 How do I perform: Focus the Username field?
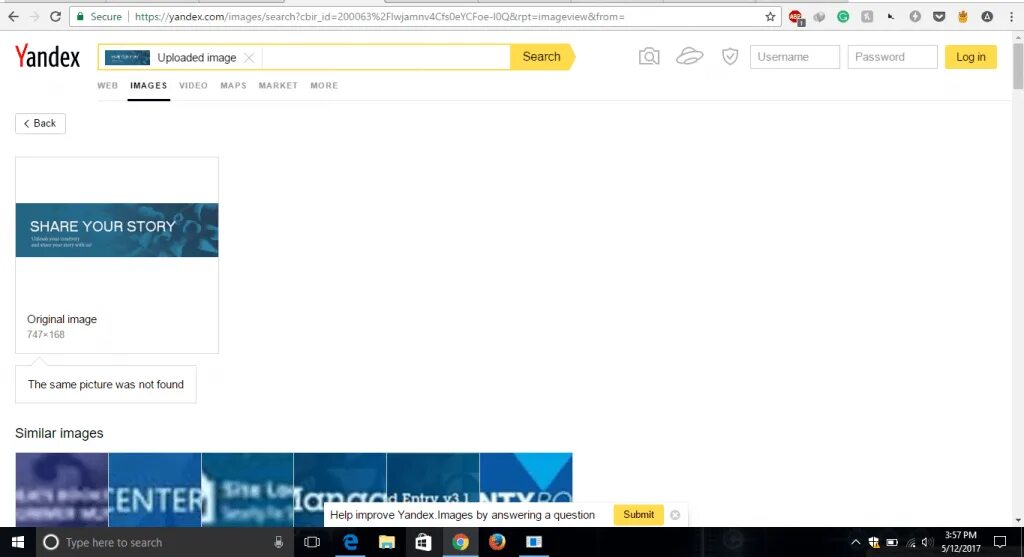(794, 57)
